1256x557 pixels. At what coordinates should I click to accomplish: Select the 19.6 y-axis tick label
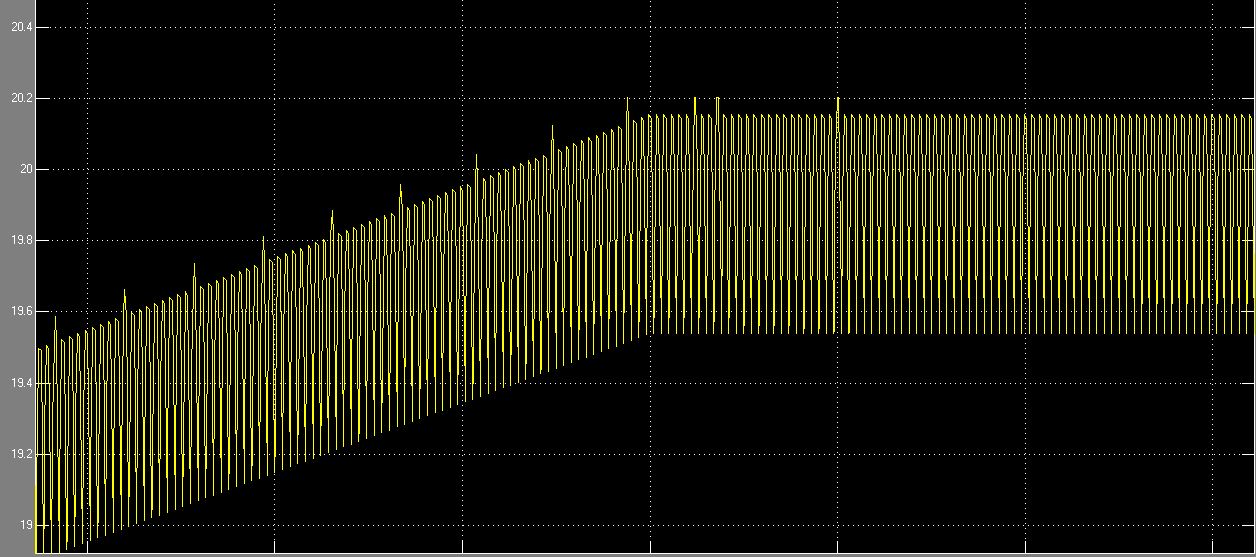21,312
